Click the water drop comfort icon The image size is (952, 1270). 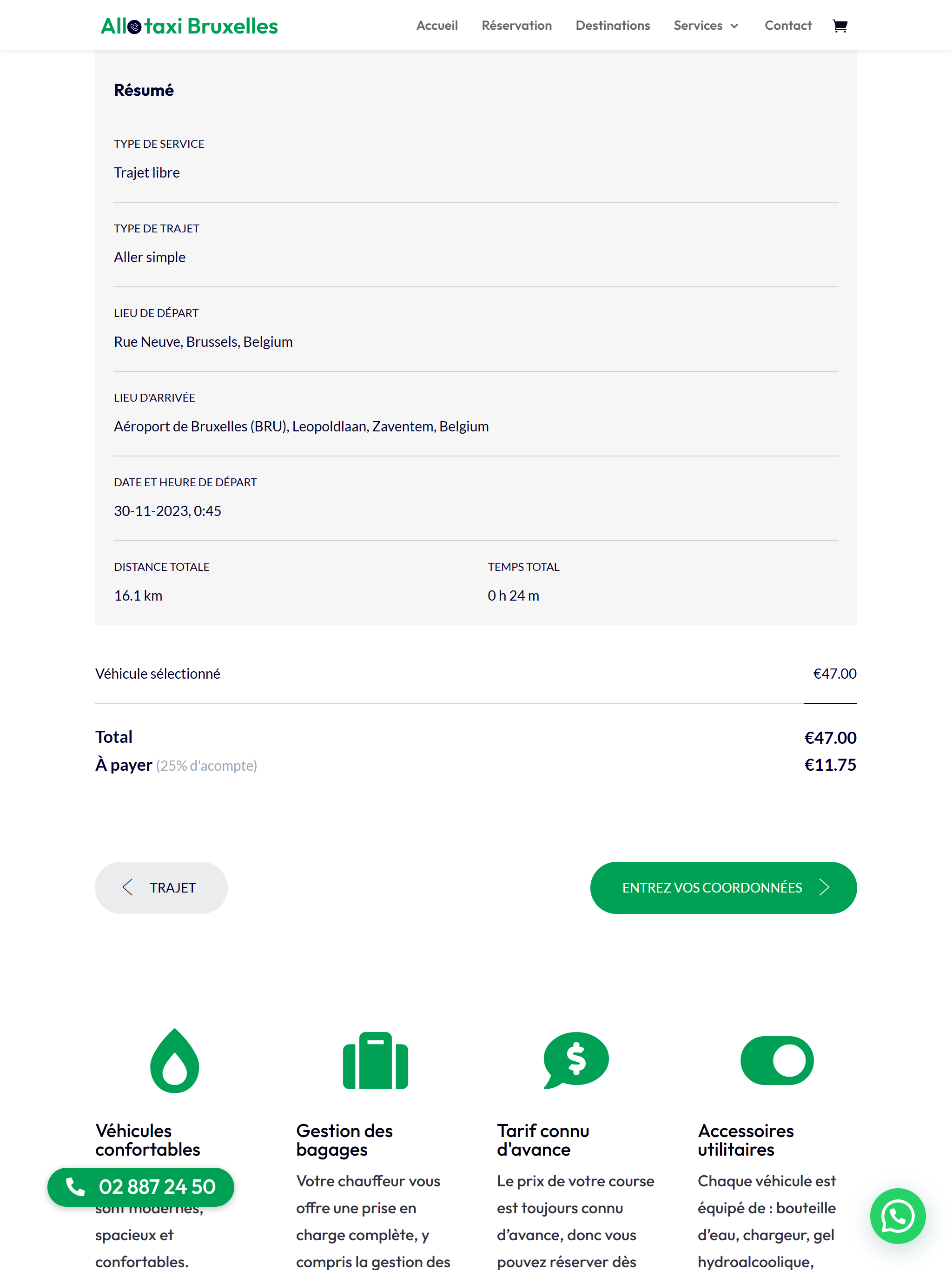[x=175, y=1060]
